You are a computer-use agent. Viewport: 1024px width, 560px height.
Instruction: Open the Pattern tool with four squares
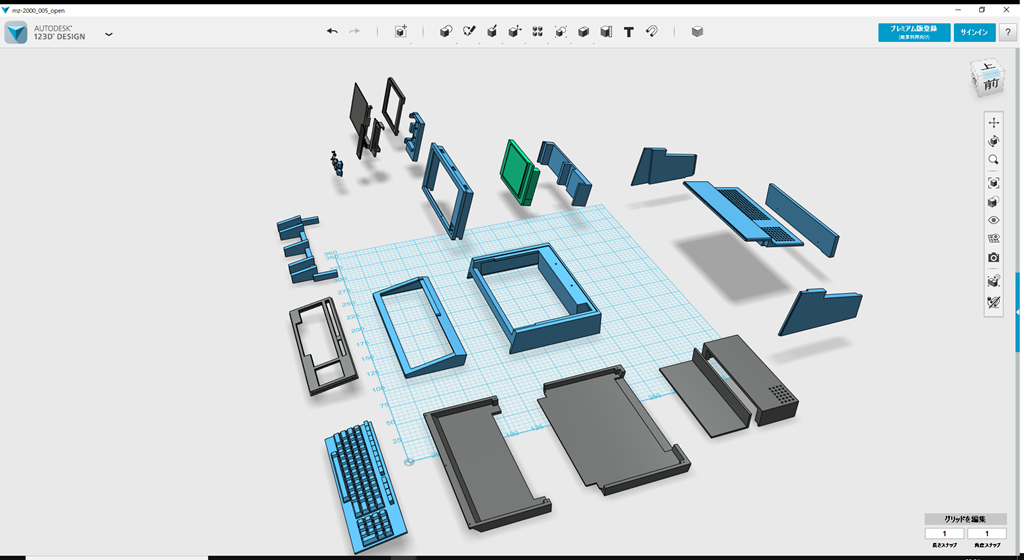point(538,32)
